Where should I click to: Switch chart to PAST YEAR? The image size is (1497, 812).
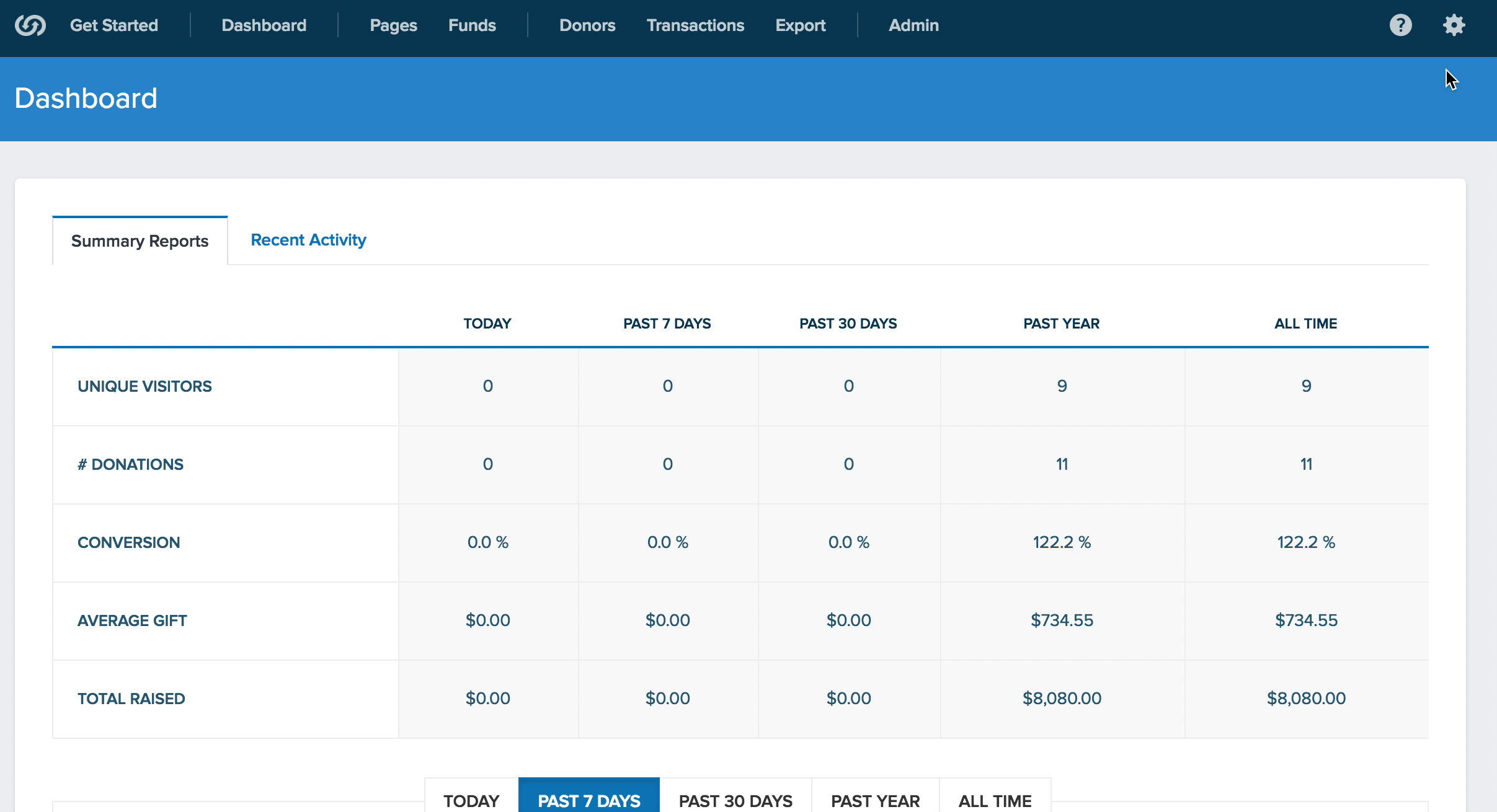(x=875, y=800)
